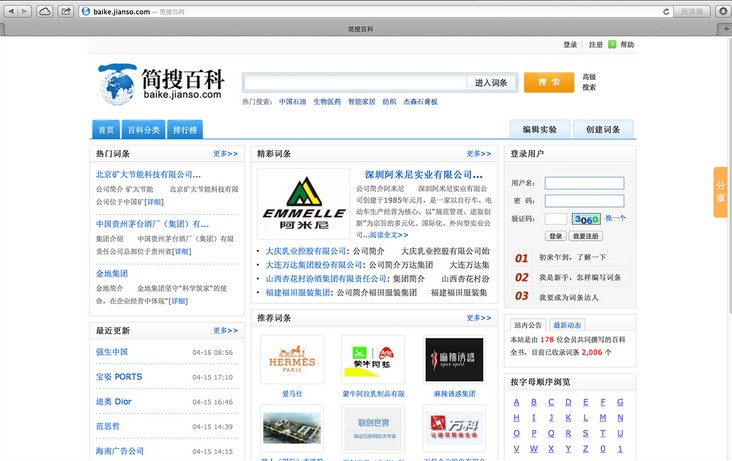Open 大庆乳业控股有限公司 link

(x=306, y=251)
